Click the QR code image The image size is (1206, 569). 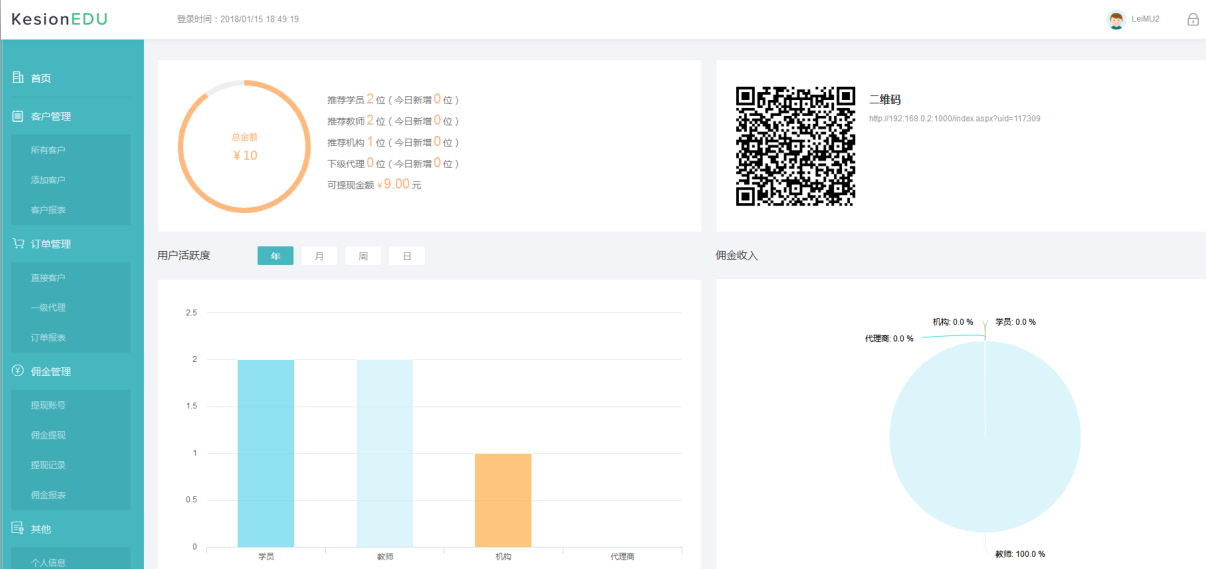tap(795, 146)
